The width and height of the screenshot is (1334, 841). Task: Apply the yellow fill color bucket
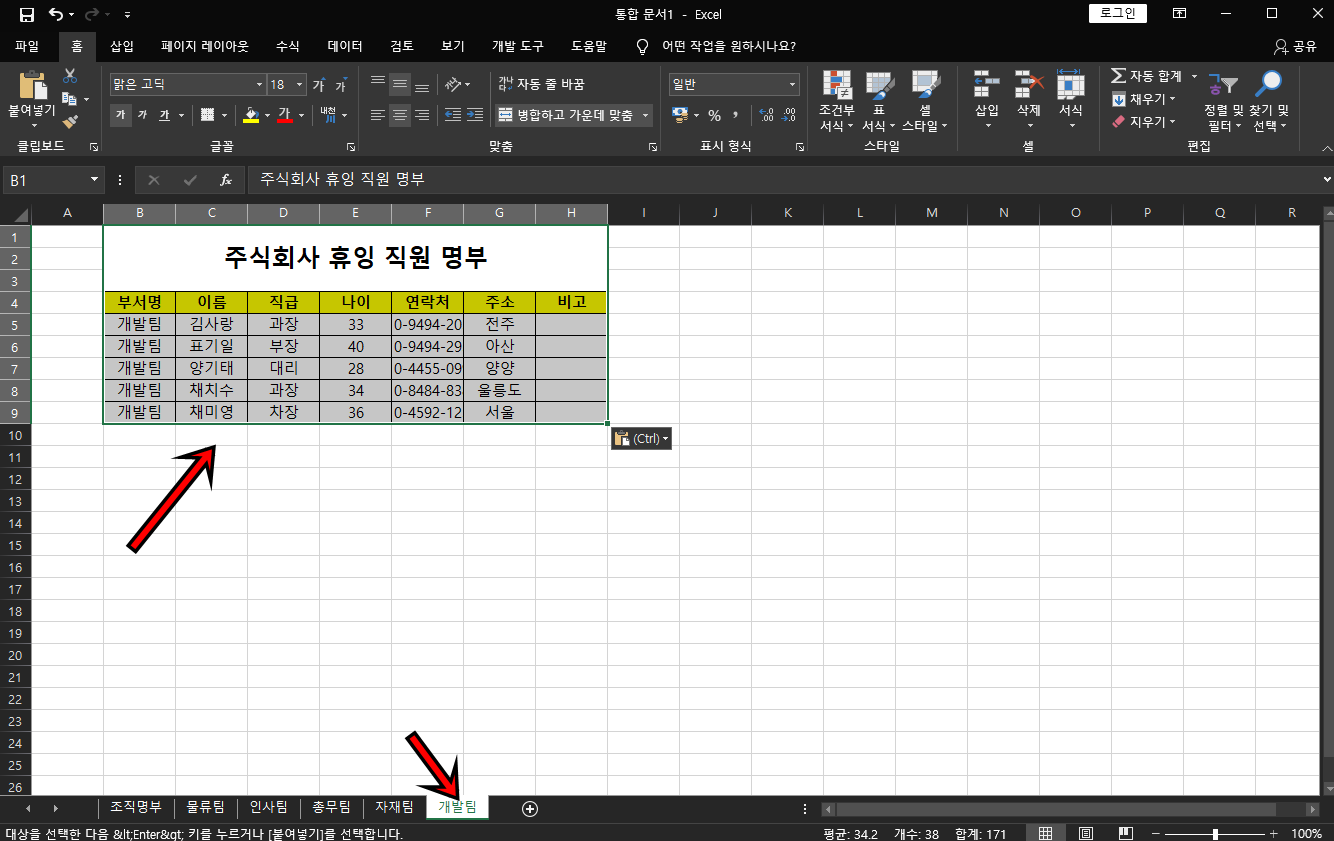(252, 115)
